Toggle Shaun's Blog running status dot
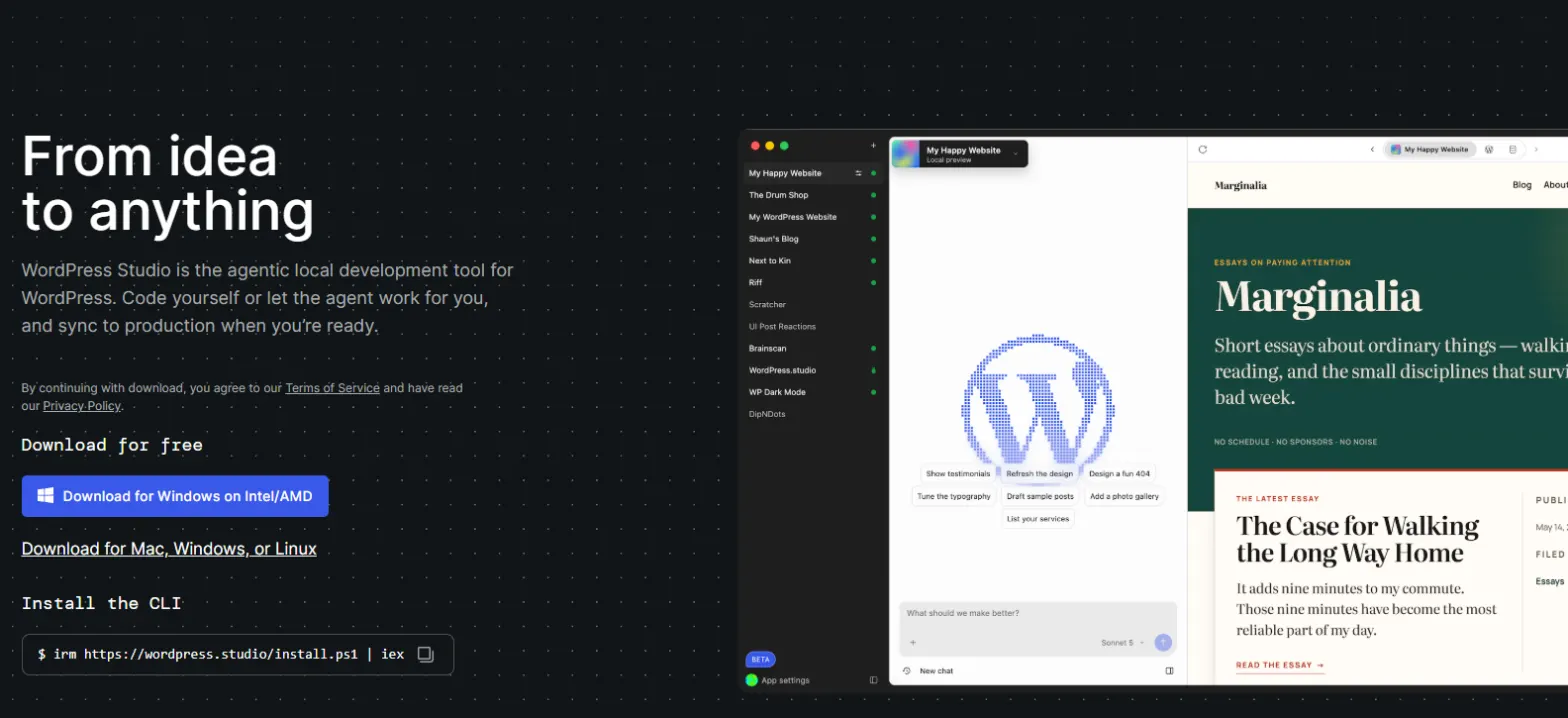 pyautogui.click(x=873, y=239)
